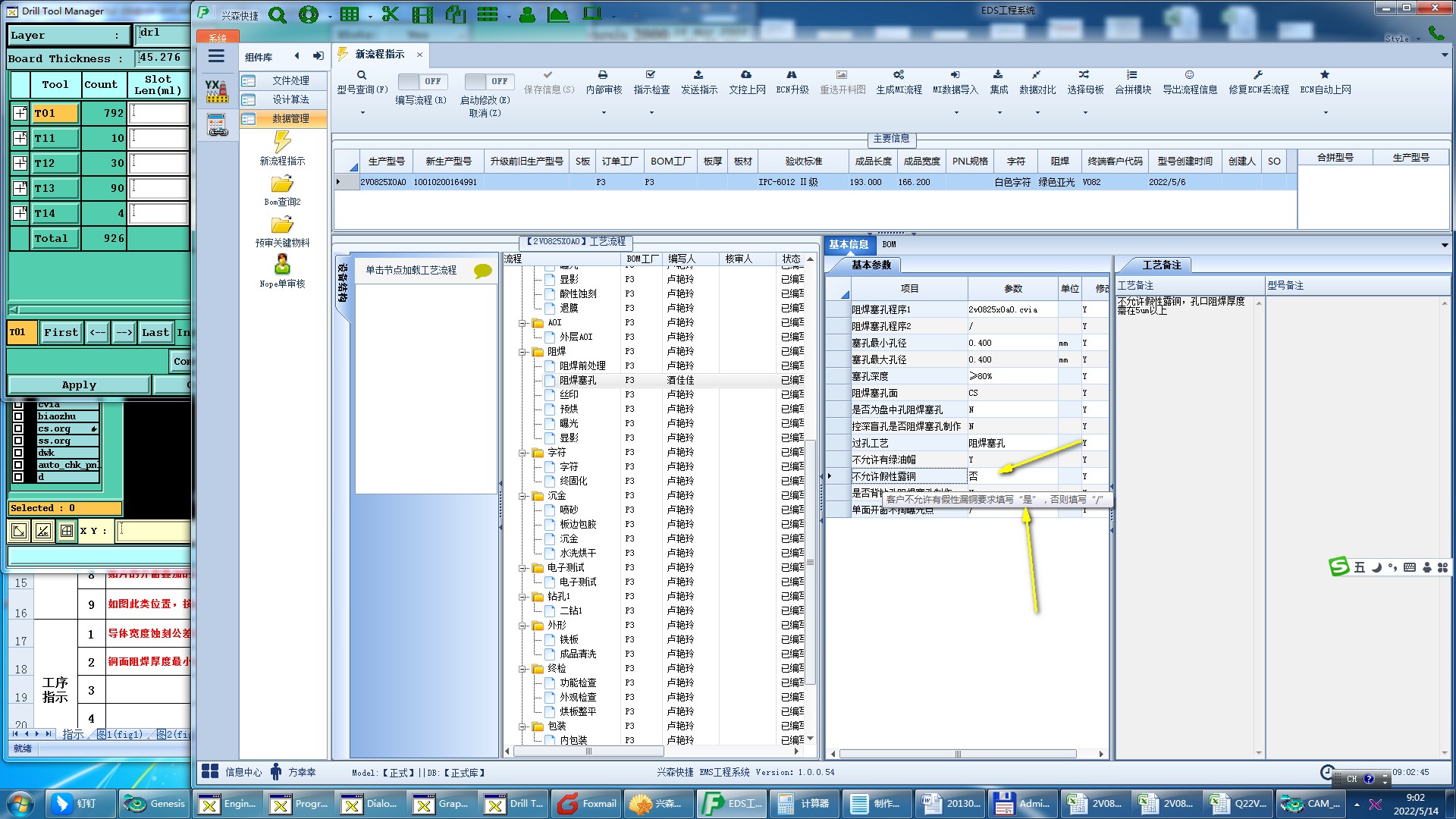This screenshot has height=819, width=1456.
Task: Collapse the 沉金 tree folder
Action: click(522, 496)
